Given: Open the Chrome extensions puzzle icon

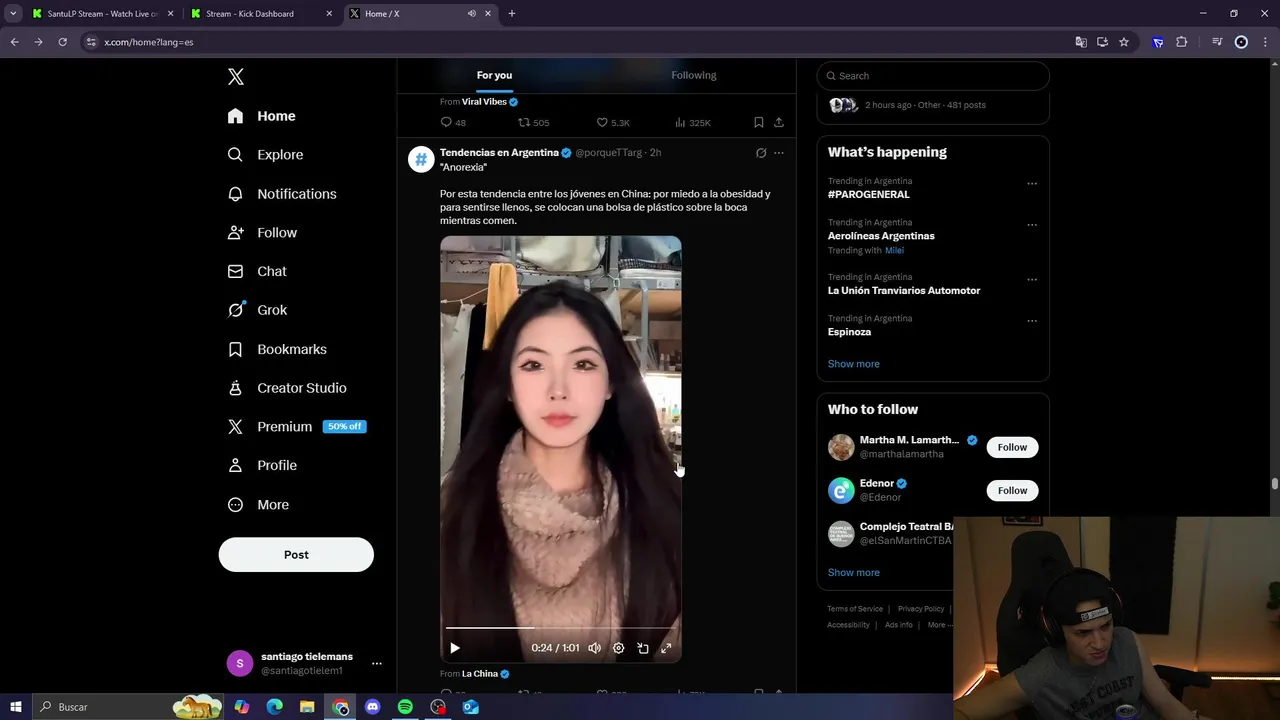Looking at the screenshot, I should (x=1182, y=42).
